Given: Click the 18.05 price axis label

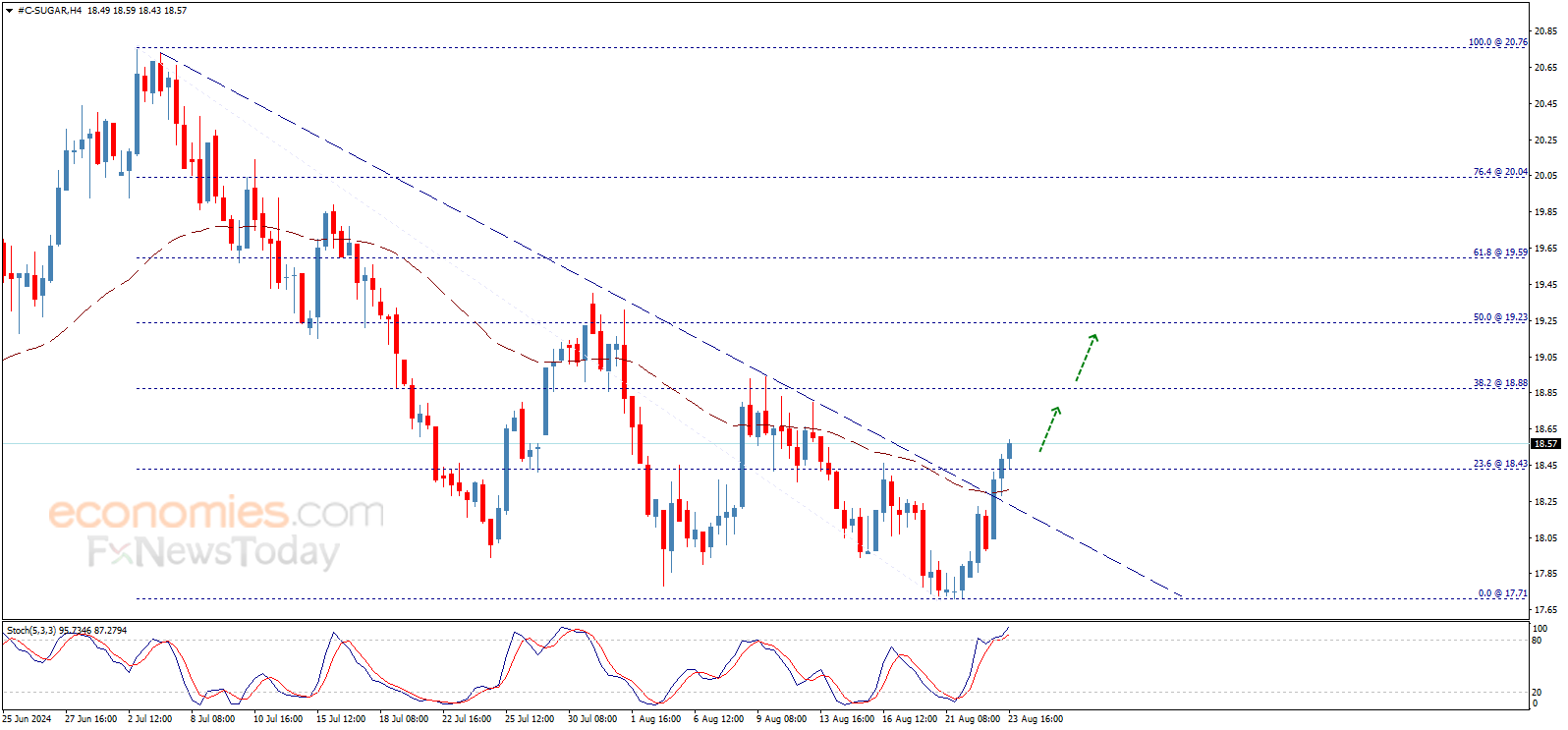Looking at the screenshot, I should pos(1545,538).
